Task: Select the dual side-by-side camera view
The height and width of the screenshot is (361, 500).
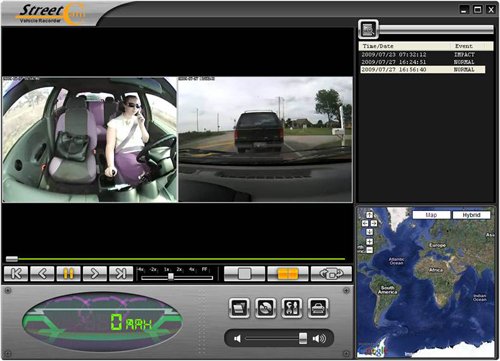Action: tap(288, 274)
